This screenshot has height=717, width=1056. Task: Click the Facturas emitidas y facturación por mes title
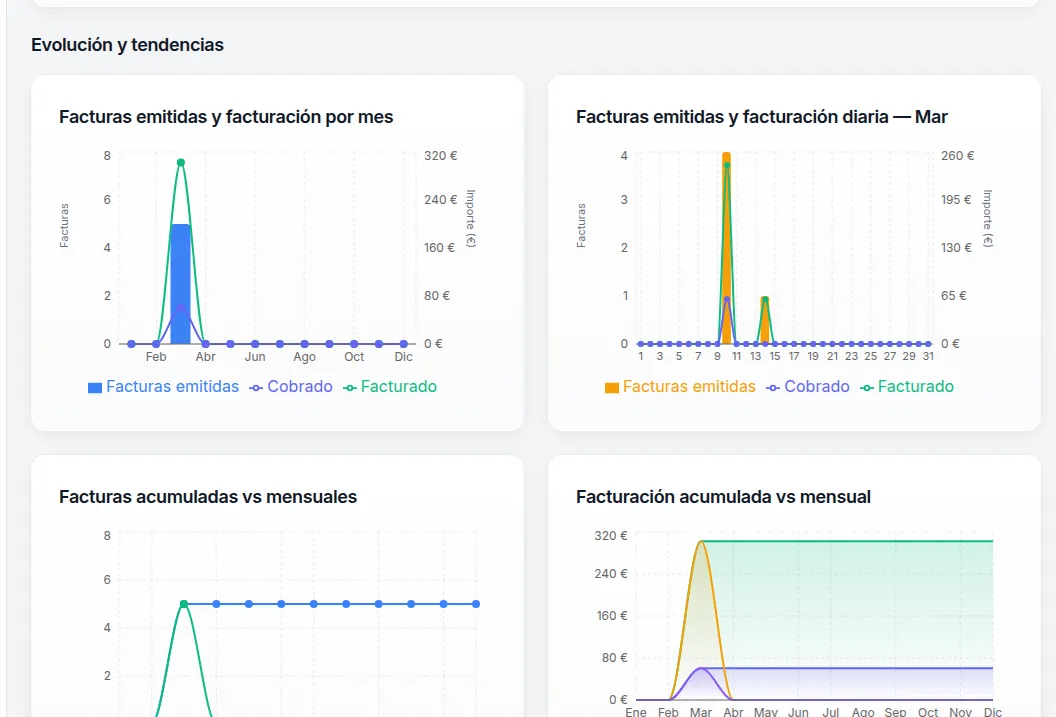tap(227, 117)
